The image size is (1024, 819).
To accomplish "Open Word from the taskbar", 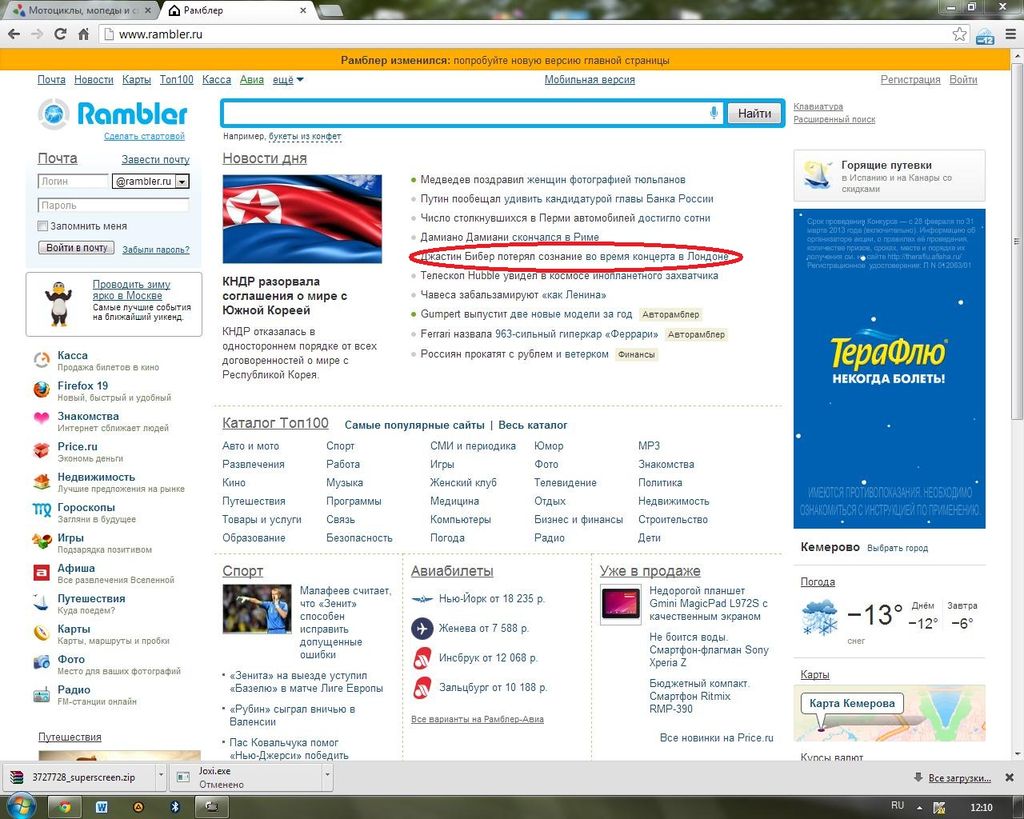I will coord(101,807).
